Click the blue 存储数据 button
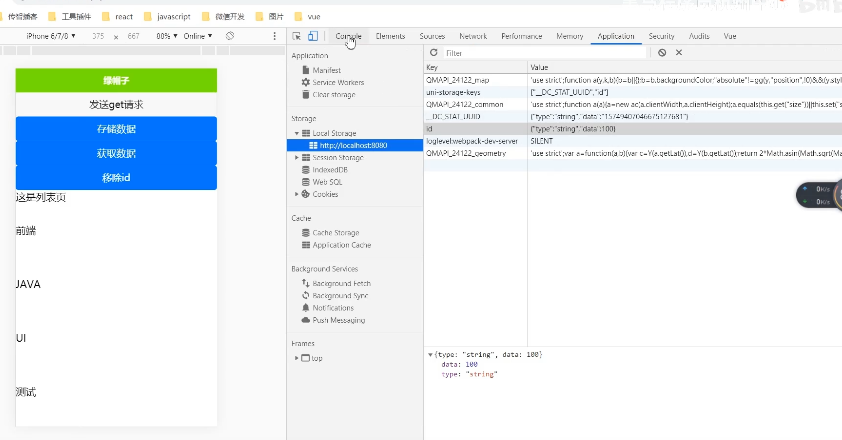Viewport: 842px width, 440px height. pos(116,129)
